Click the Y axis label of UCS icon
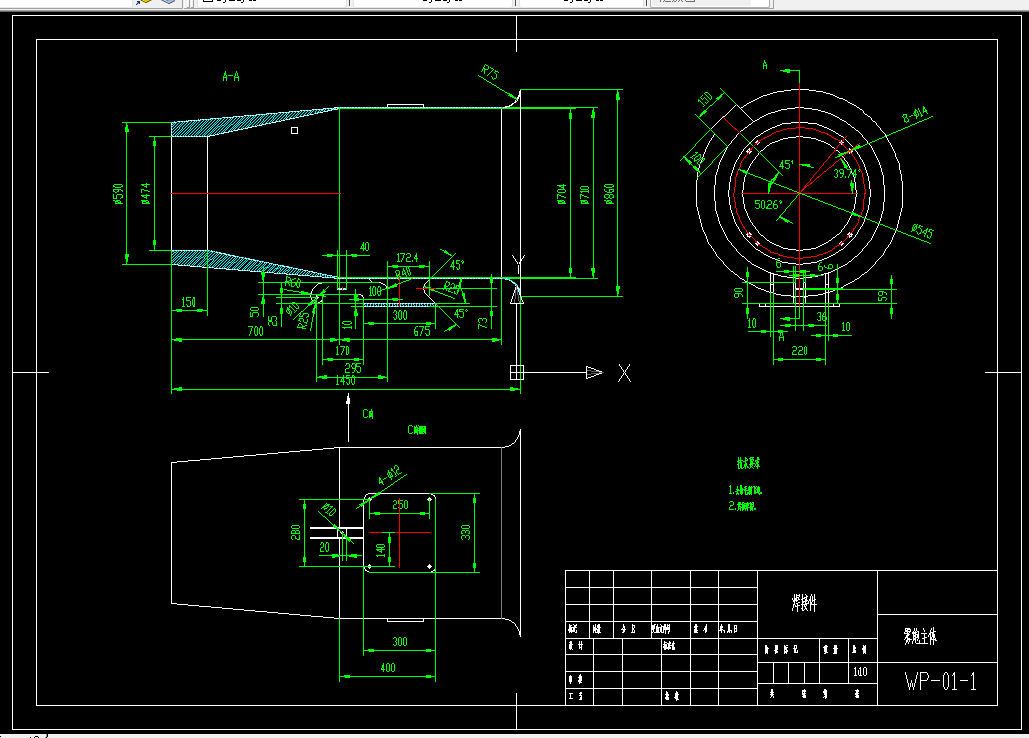The height and width of the screenshot is (738, 1029). pyautogui.click(x=518, y=264)
